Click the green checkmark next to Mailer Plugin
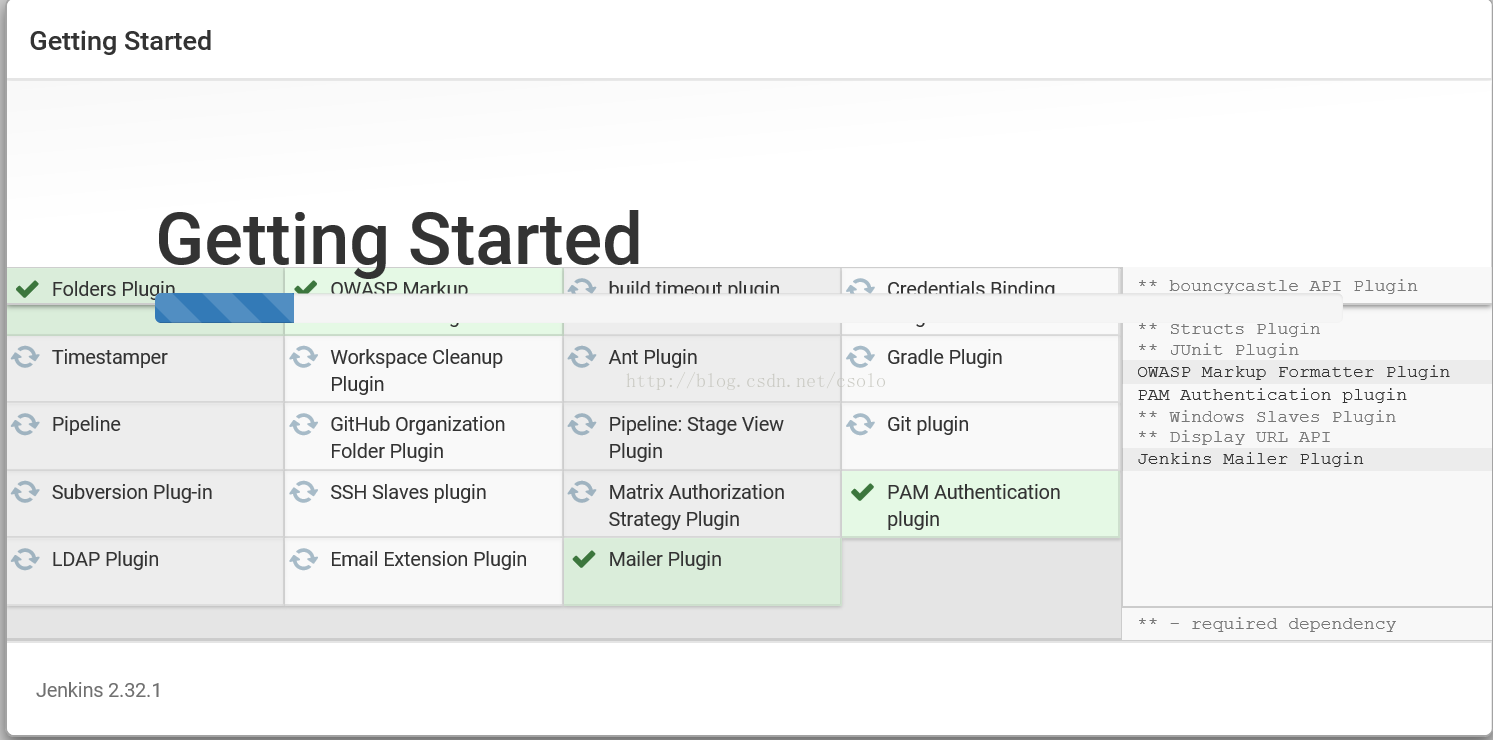The height and width of the screenshot is (740, 1493). (583, 559)
